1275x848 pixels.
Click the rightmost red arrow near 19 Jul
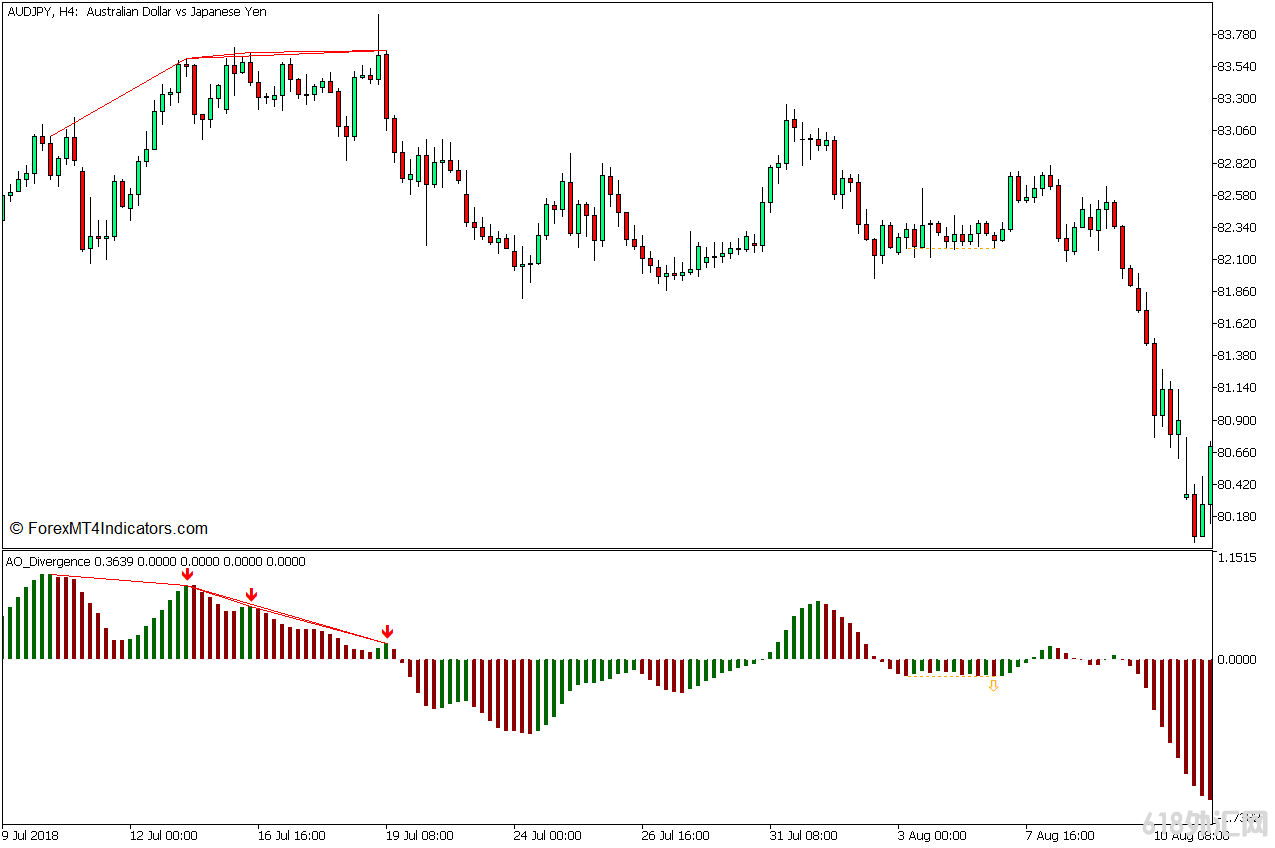coord(387,632)
